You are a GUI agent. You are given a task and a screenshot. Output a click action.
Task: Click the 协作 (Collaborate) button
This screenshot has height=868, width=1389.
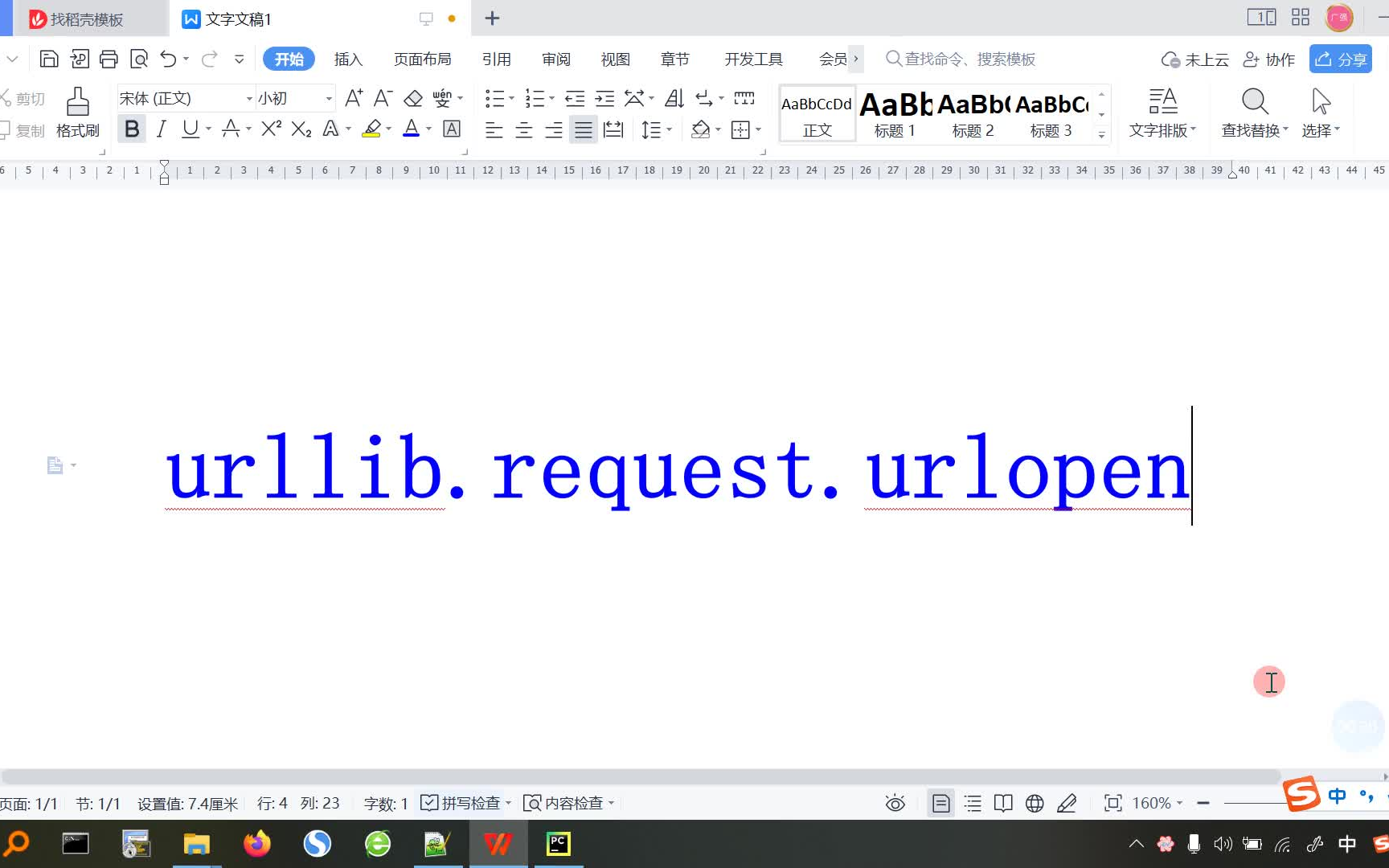[x=1268, y=59]
